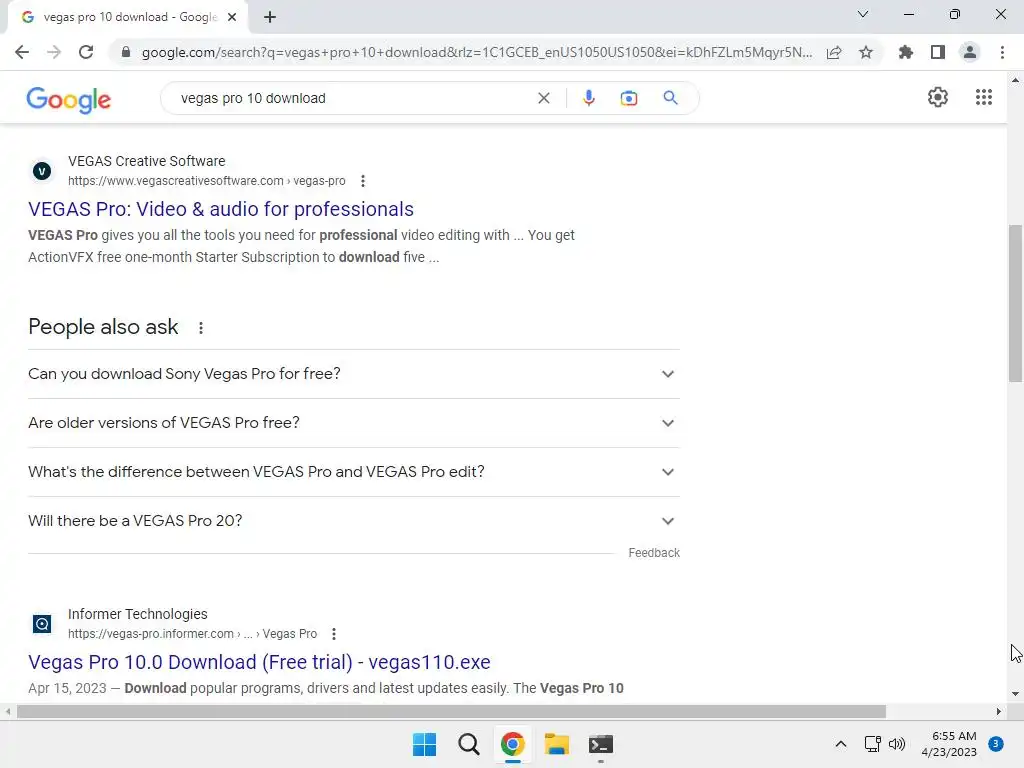Close the vegas pro 10 download tab

pyautogui.click(x=232, y=18)
